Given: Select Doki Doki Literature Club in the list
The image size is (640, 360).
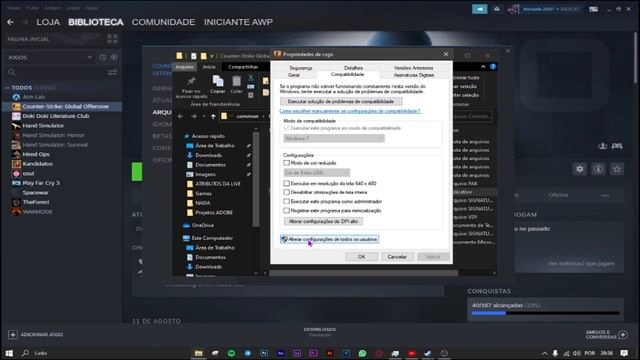Looking at the screenshot, I should click(x=56, y=116).
